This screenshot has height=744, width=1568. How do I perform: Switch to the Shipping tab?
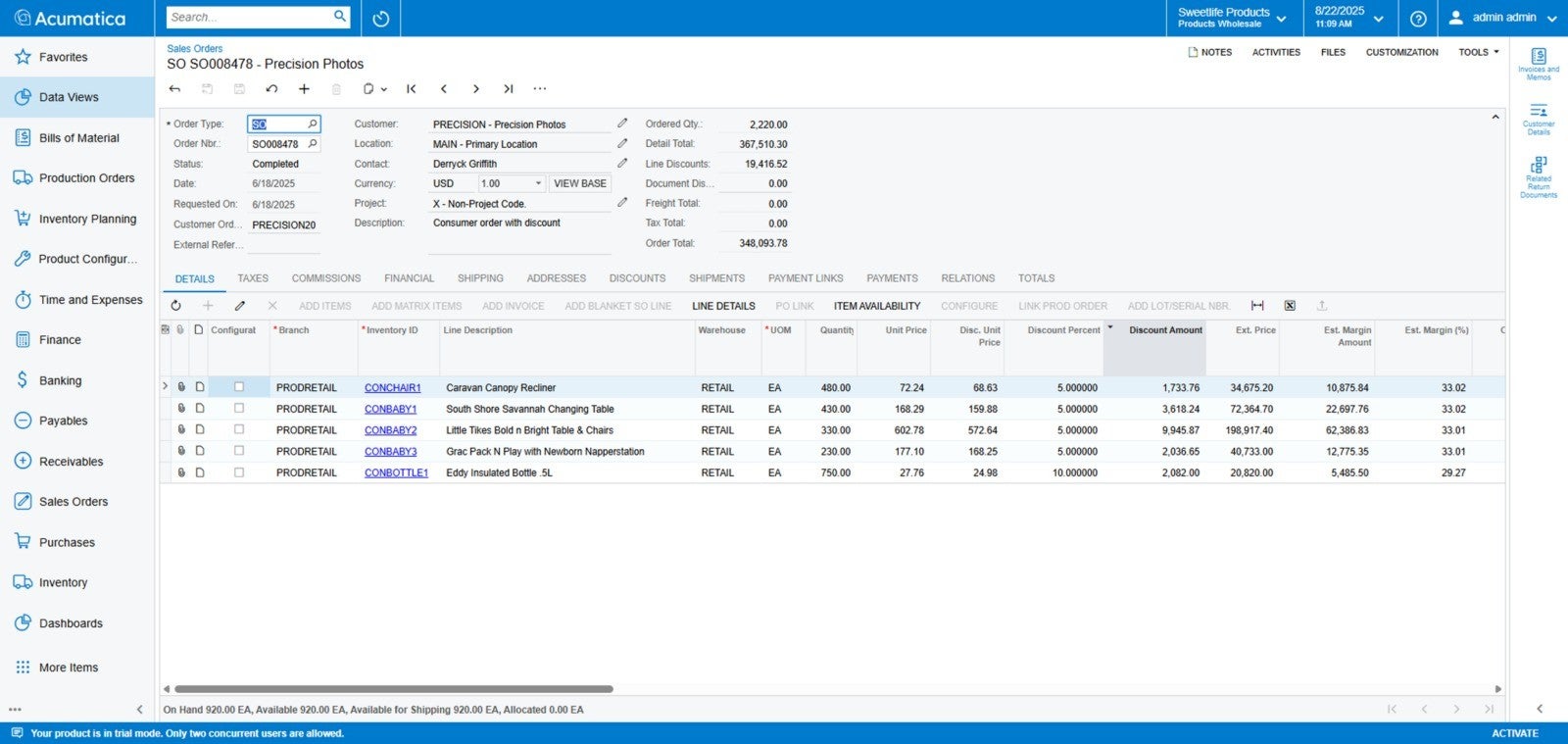pyautogui.click(x=480, y=278)
